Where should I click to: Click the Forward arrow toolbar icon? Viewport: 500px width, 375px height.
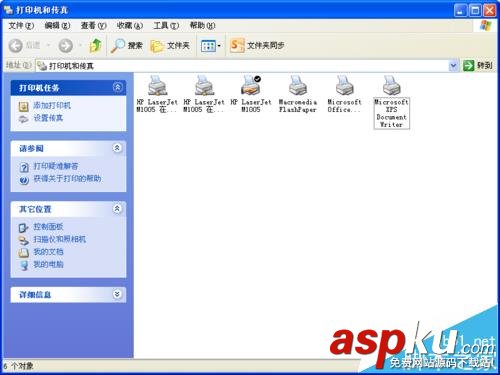pos(65,46)
